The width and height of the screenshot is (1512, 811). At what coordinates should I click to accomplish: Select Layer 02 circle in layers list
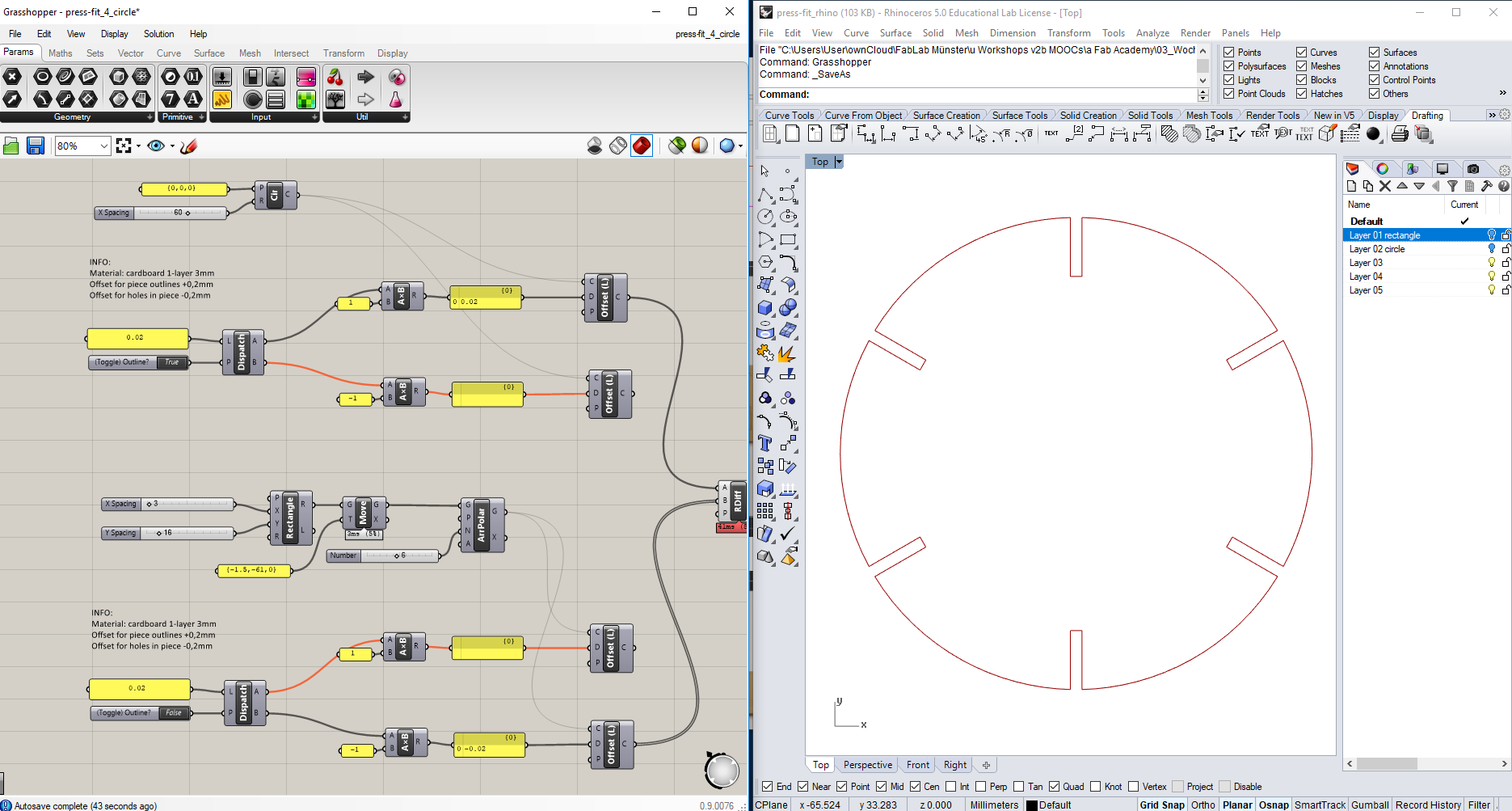[x=1377, y=249]
